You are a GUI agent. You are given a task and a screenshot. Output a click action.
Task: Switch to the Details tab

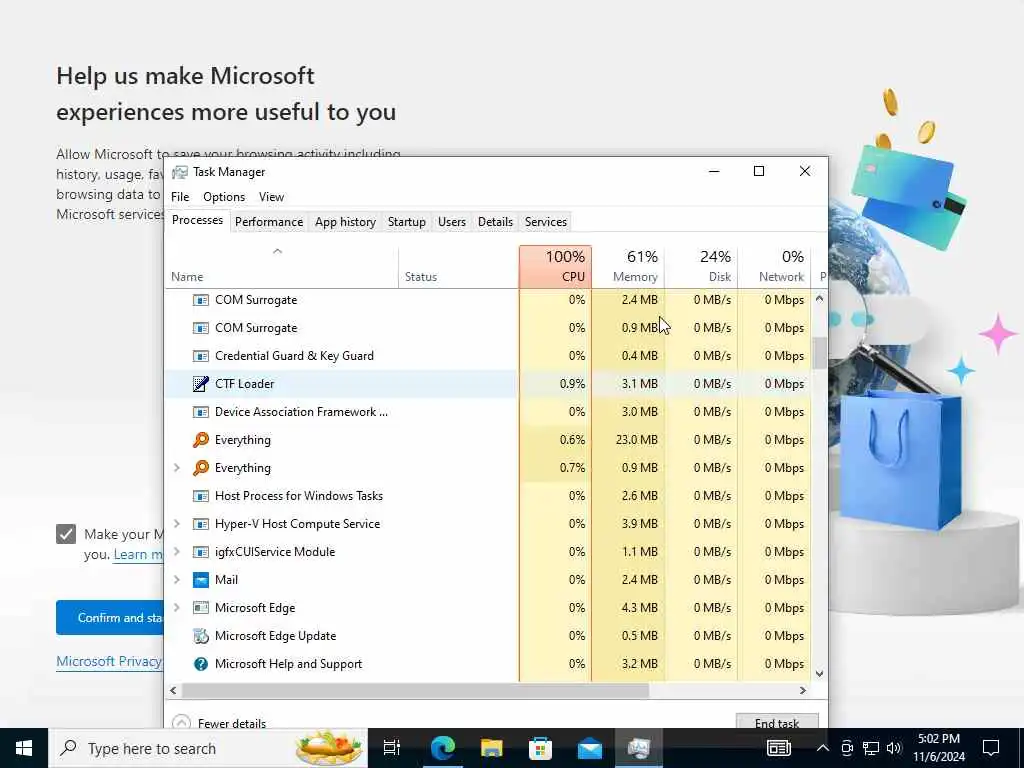(495, 222)
